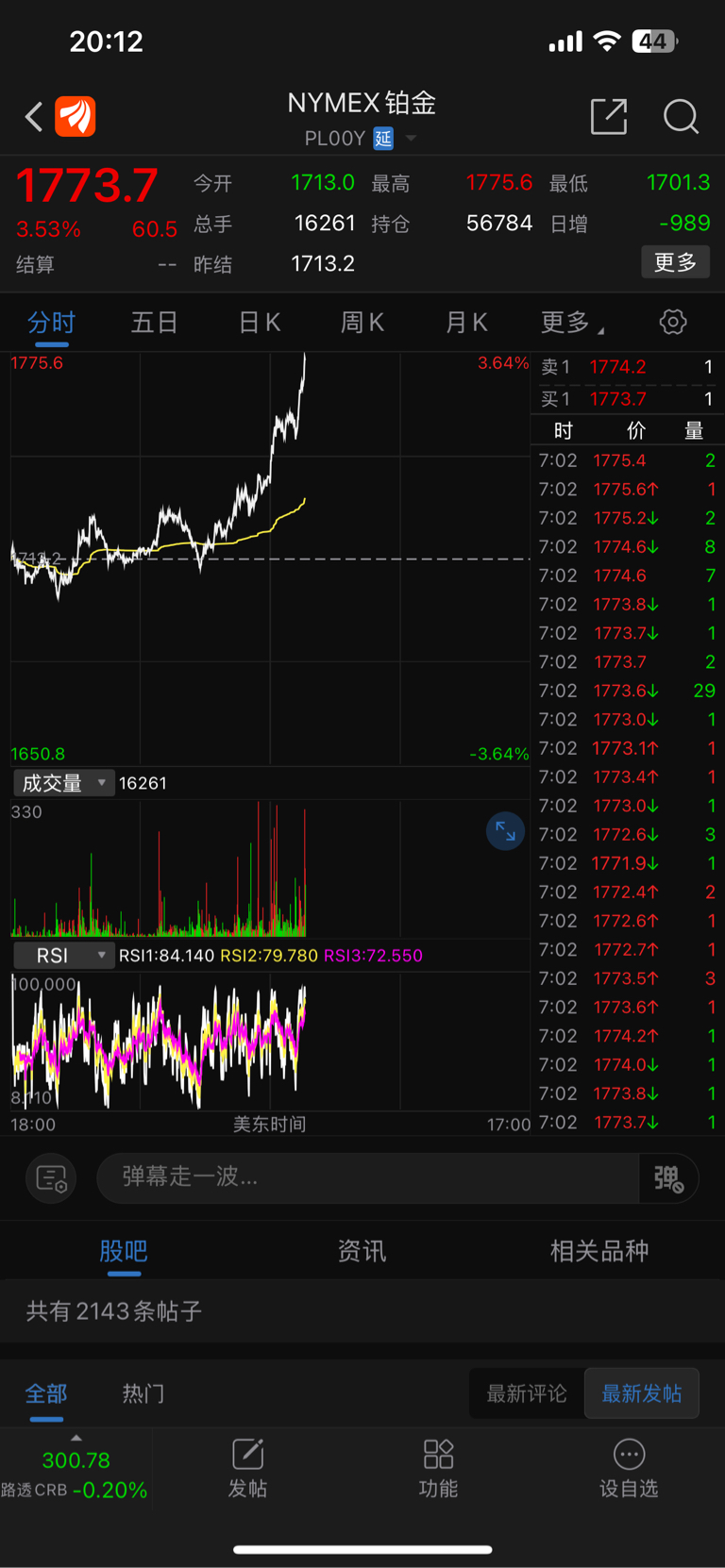Tap the 昨结 1713.2 value

[x=323, y=264]
